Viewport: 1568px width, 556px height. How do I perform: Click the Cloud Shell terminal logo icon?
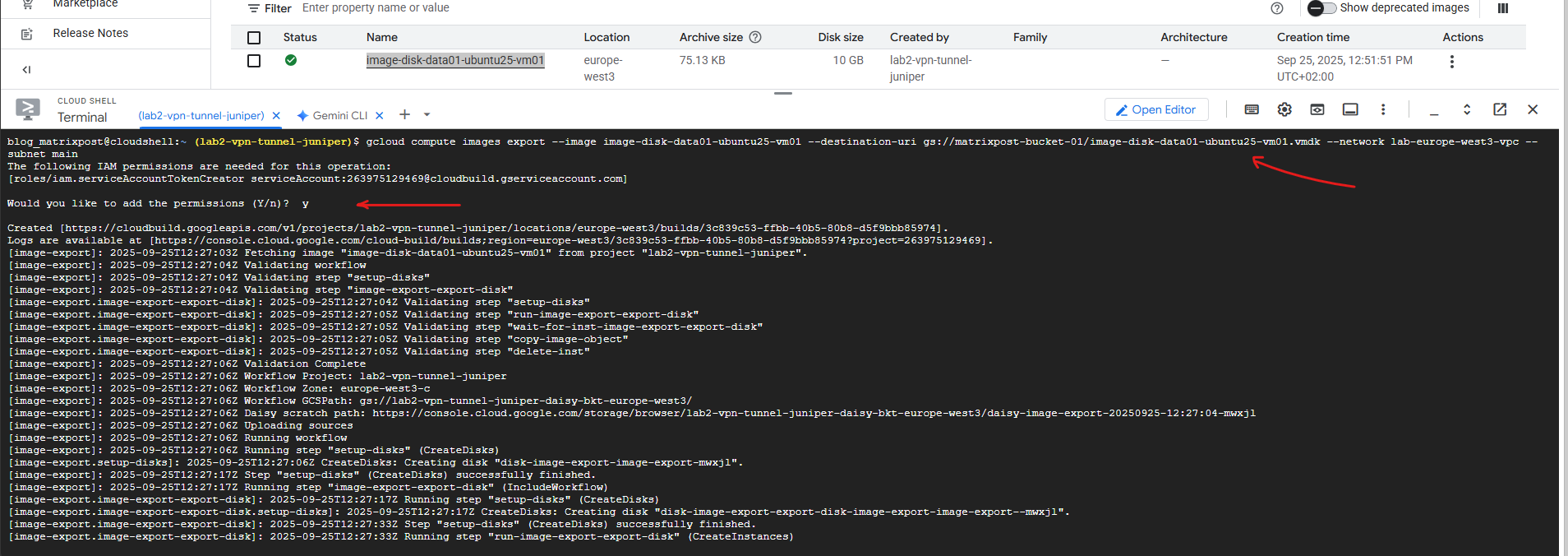tap(28, 109)
